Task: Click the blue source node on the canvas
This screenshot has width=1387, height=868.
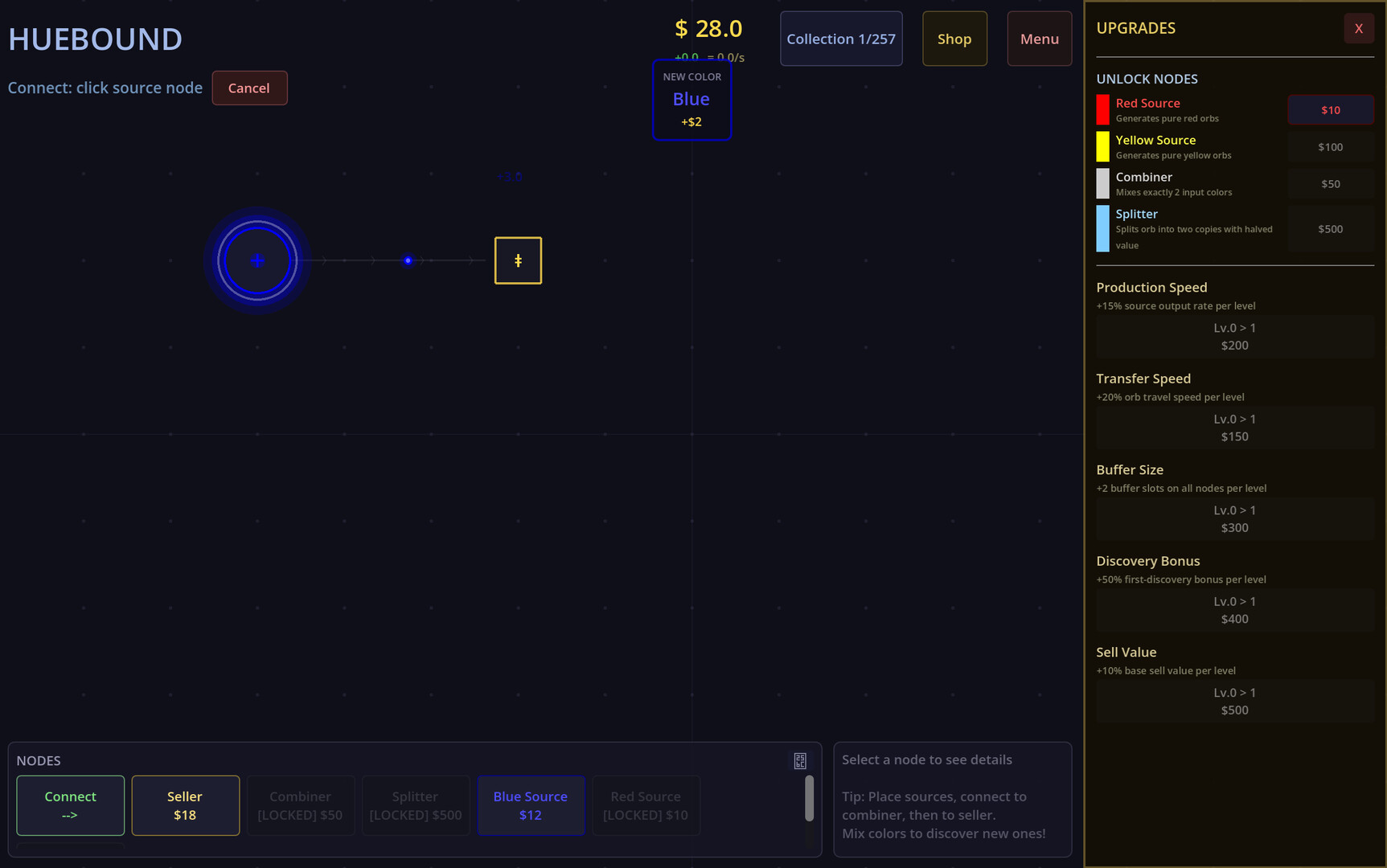Action: click(257, 260)
